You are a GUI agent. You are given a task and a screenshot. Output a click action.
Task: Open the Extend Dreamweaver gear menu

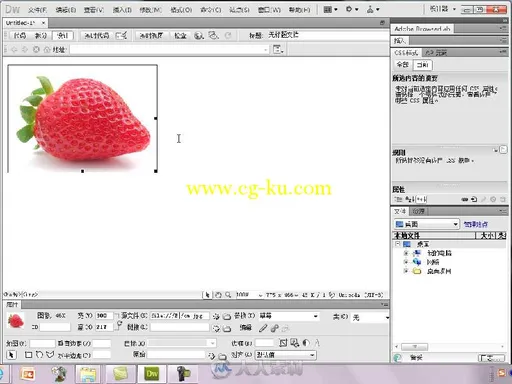[351, 10]
